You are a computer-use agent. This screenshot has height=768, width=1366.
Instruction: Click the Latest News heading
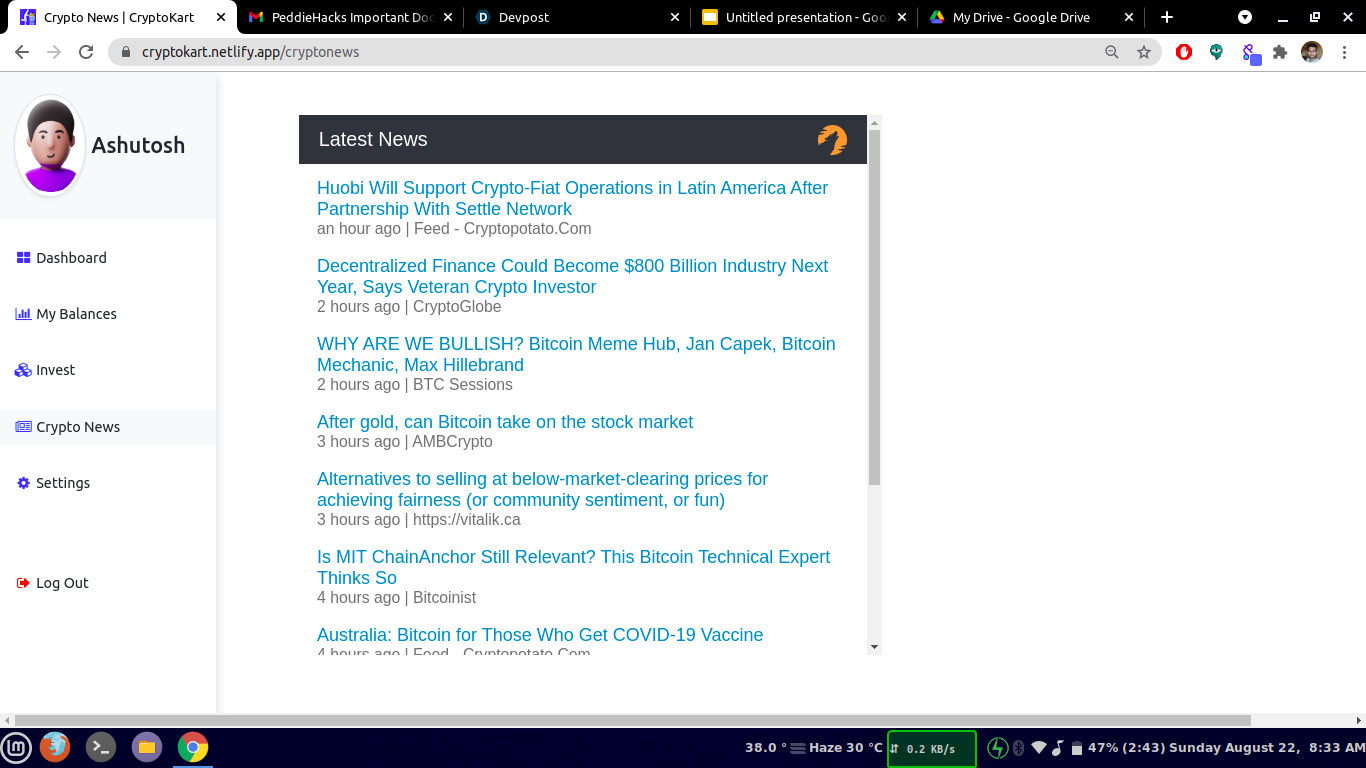373,140
